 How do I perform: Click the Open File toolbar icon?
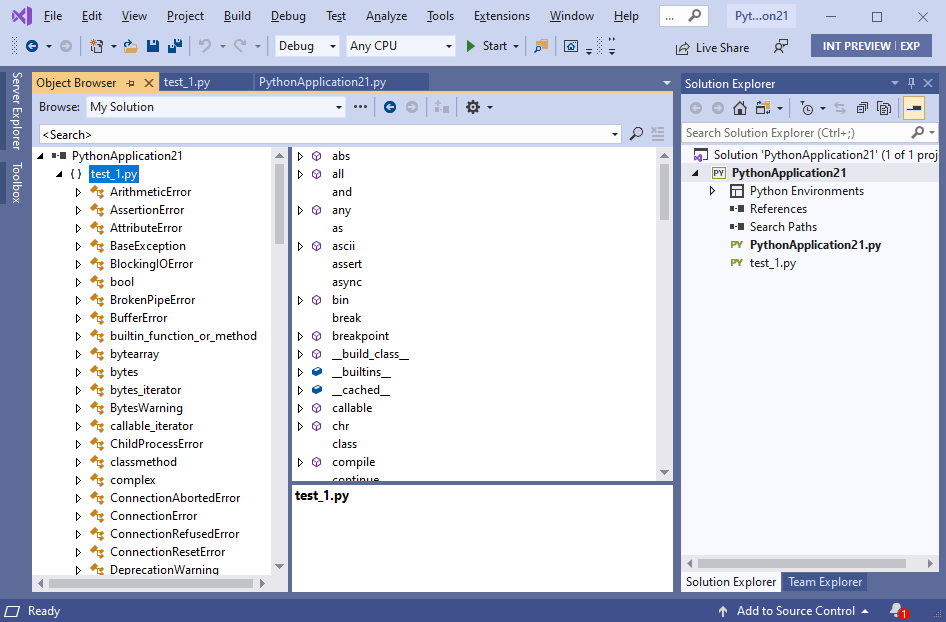pyautogui.click(x=130, y=46)
